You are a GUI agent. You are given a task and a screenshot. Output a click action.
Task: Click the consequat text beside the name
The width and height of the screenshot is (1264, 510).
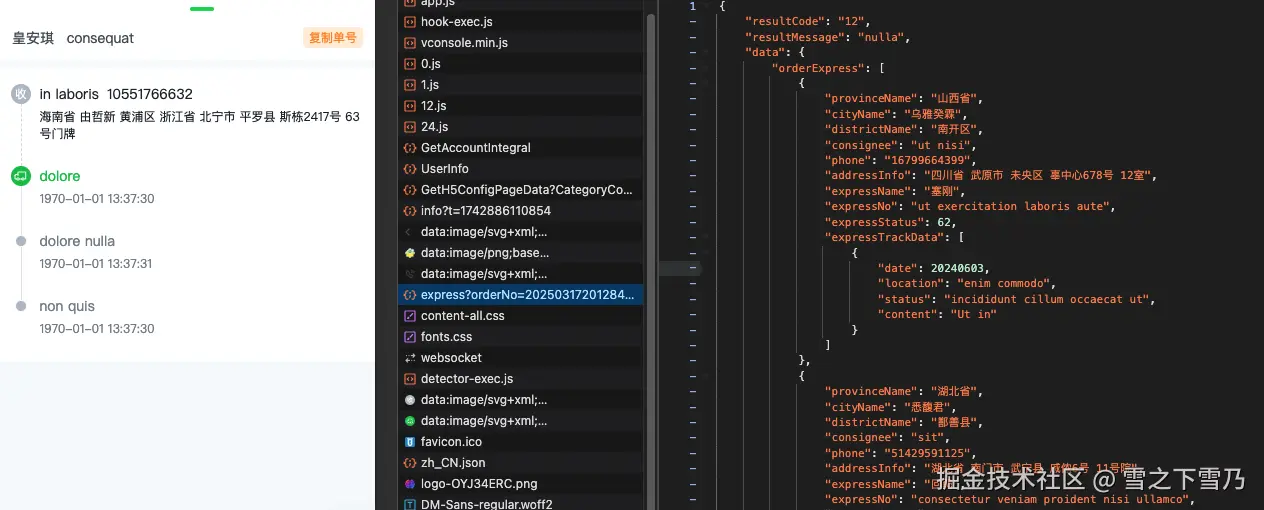click(x=100, y=38)
